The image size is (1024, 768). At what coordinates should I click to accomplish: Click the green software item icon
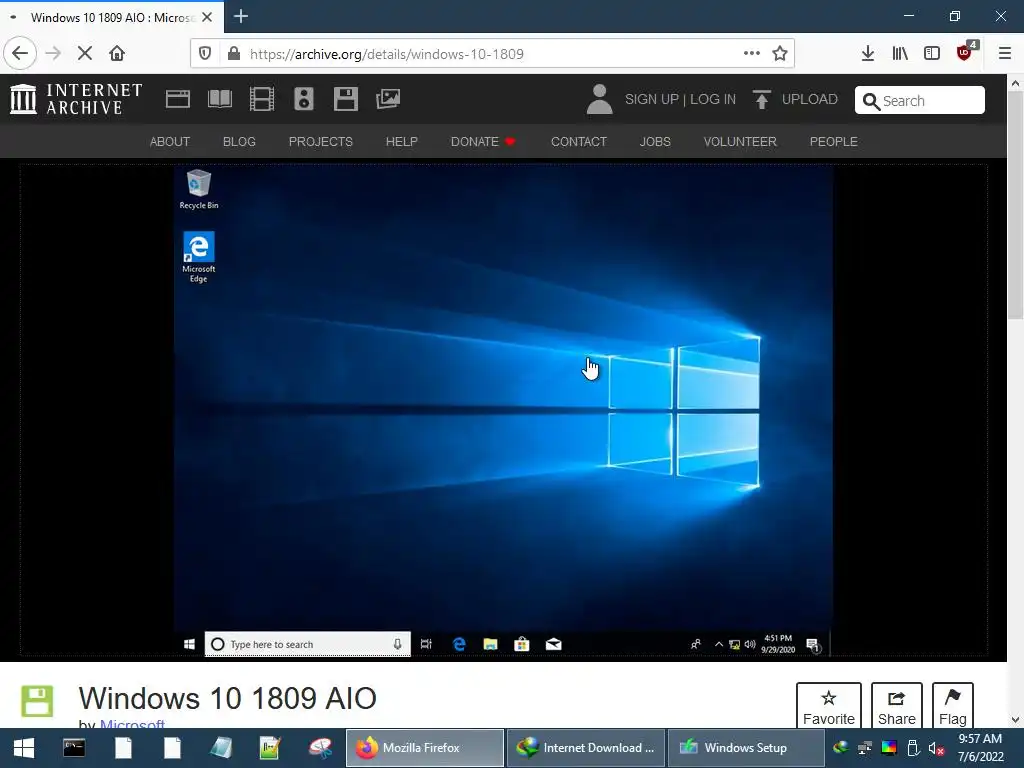click(x=37, y=701)
